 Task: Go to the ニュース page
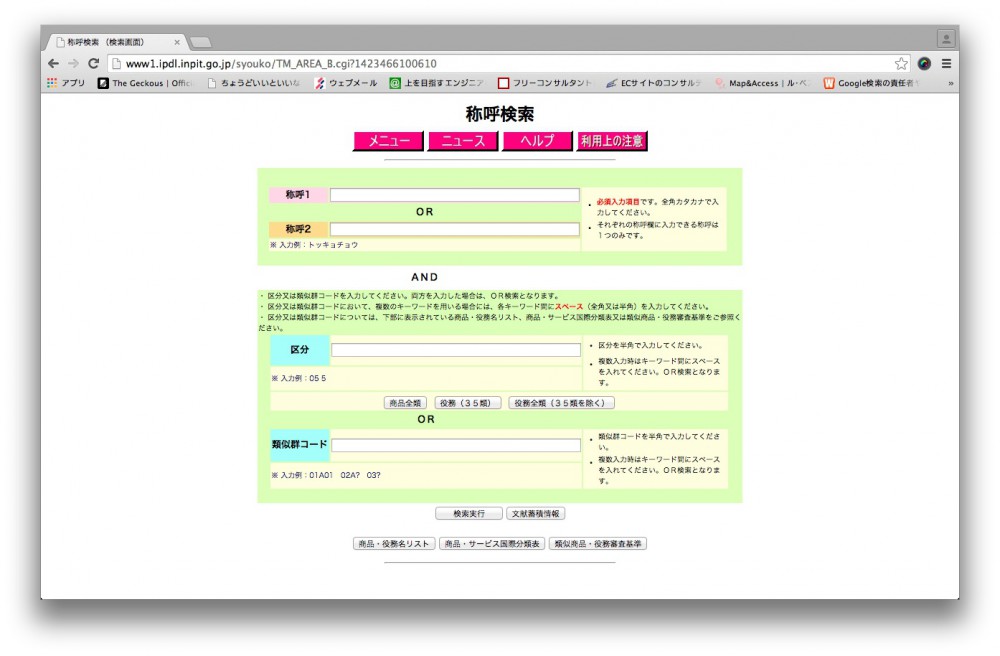coord(463,141)
